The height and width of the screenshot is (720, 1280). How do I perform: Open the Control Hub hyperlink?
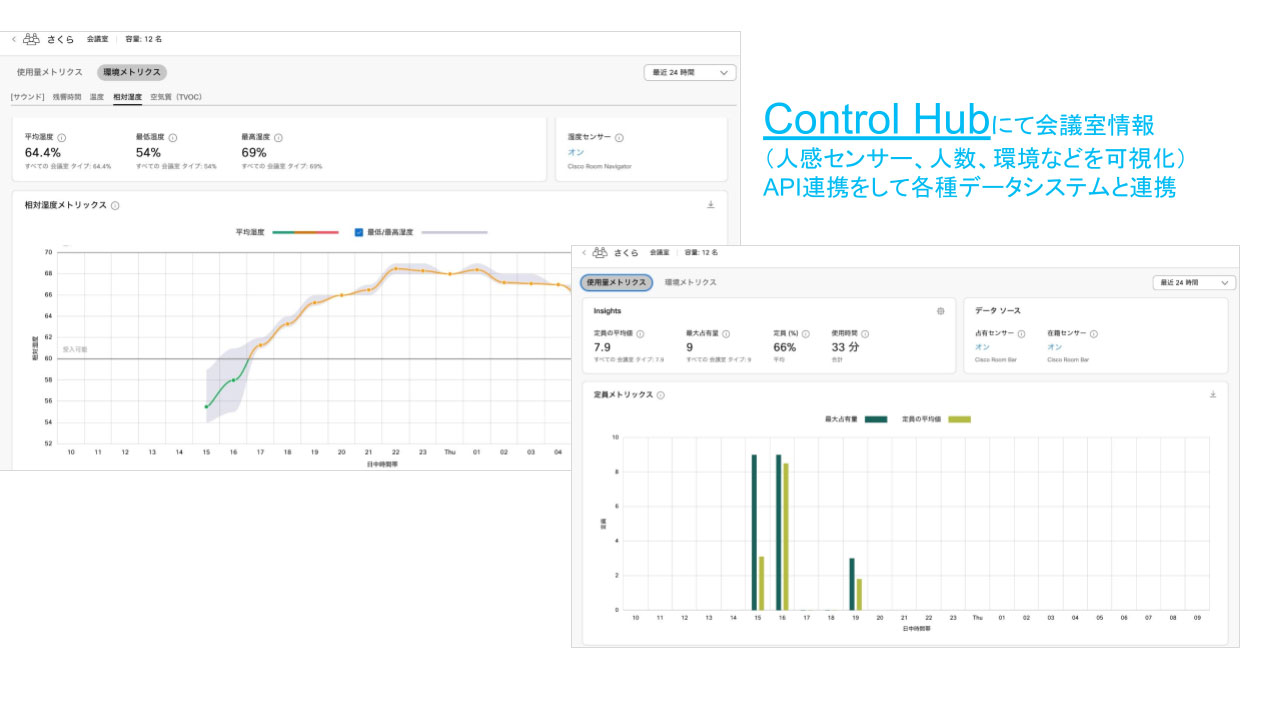pyautogui.click(x=876, y=120)
